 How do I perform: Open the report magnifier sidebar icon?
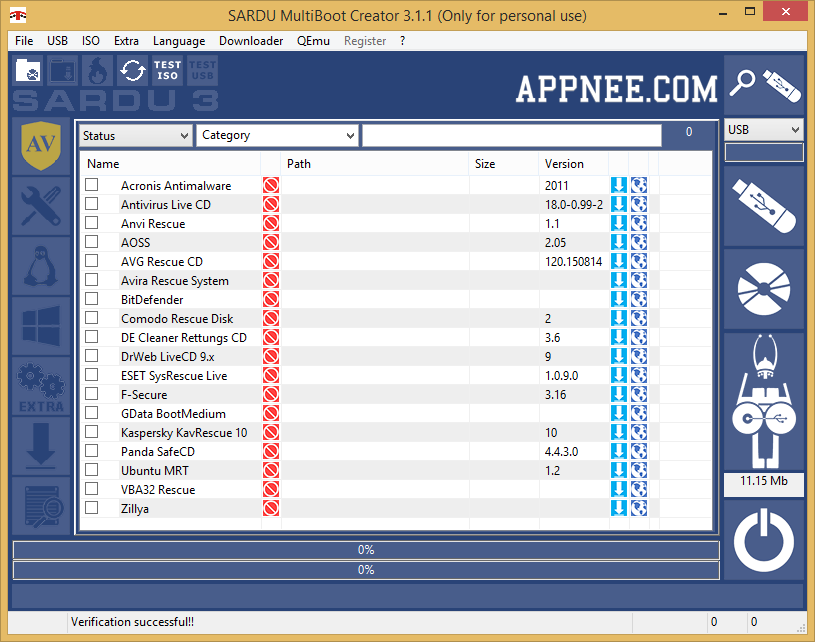(41, 506)
